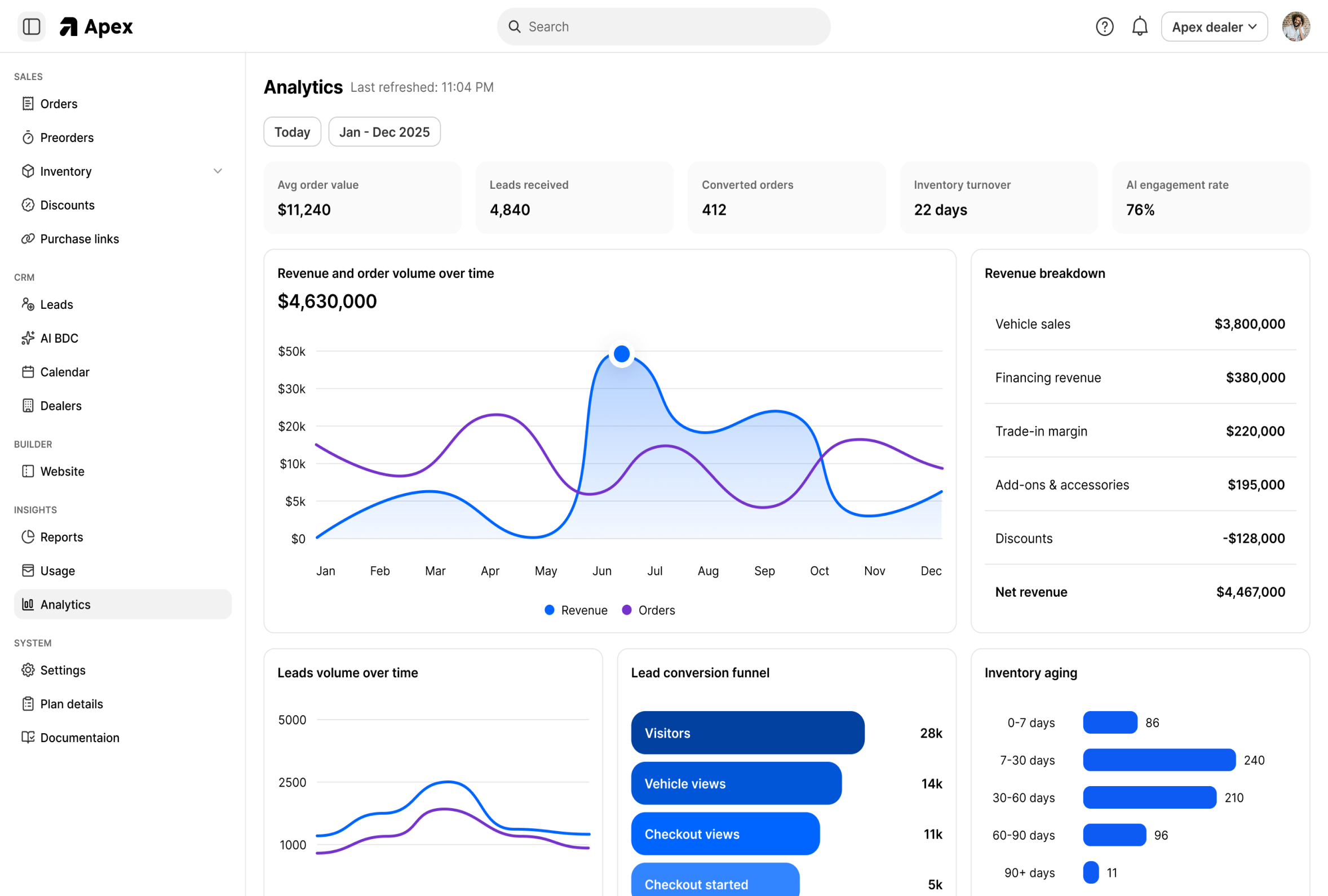Image resolution: width=1328 pixels, height=896 pixels.
Task: Toggle the Revenue series in the chart legend
Action: click(x=575, y=610)
